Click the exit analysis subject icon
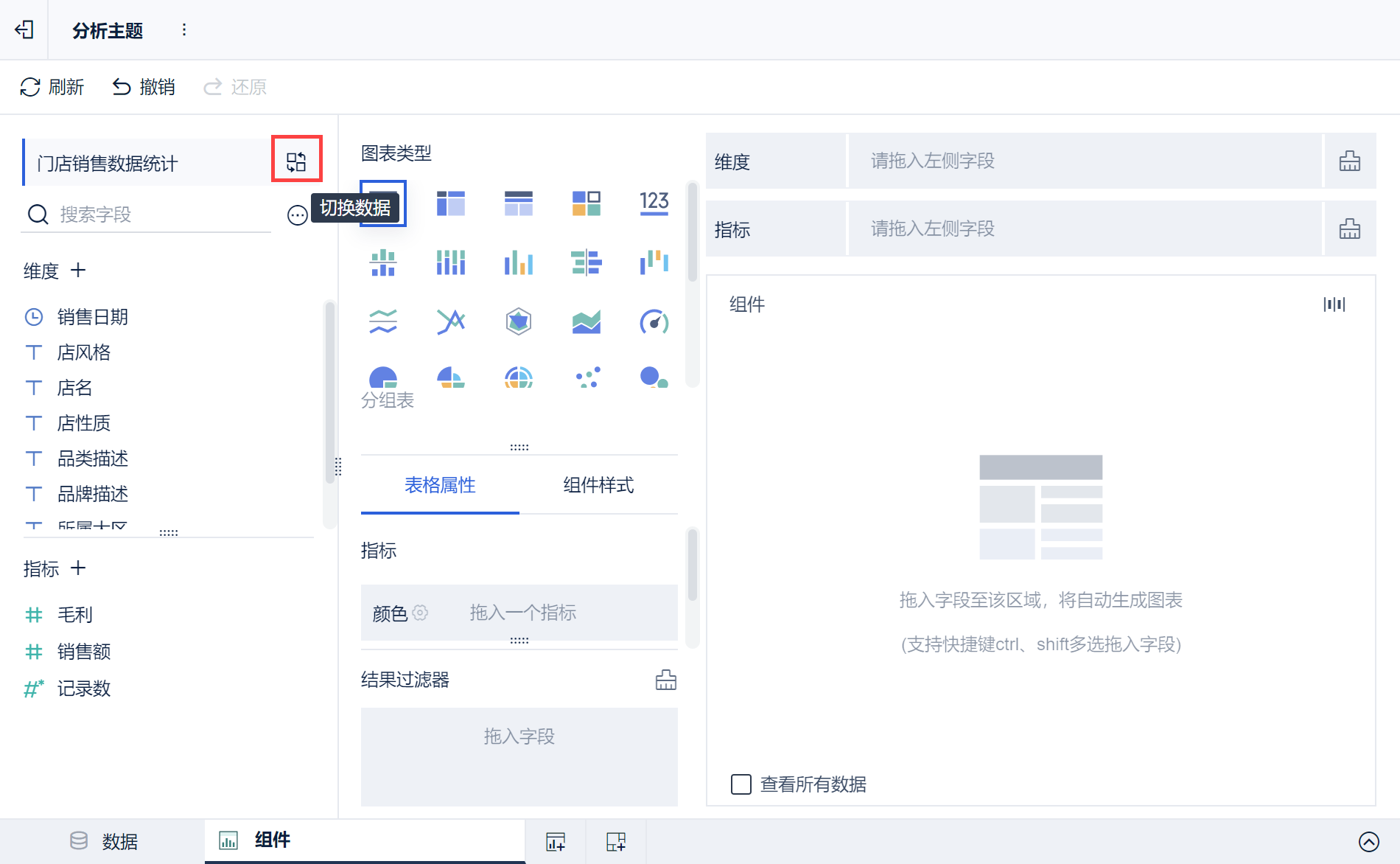The width and height of the screenshot is (1400, 864). pyautogui.click(x=24, y=29)
